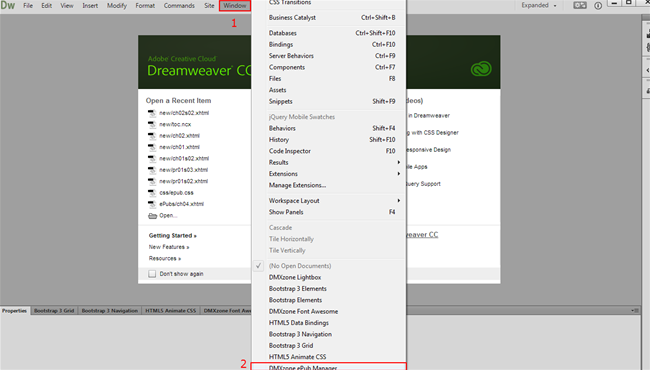650x370 pixels.
Task: Open the Site menu
Action: pos(209,6)
